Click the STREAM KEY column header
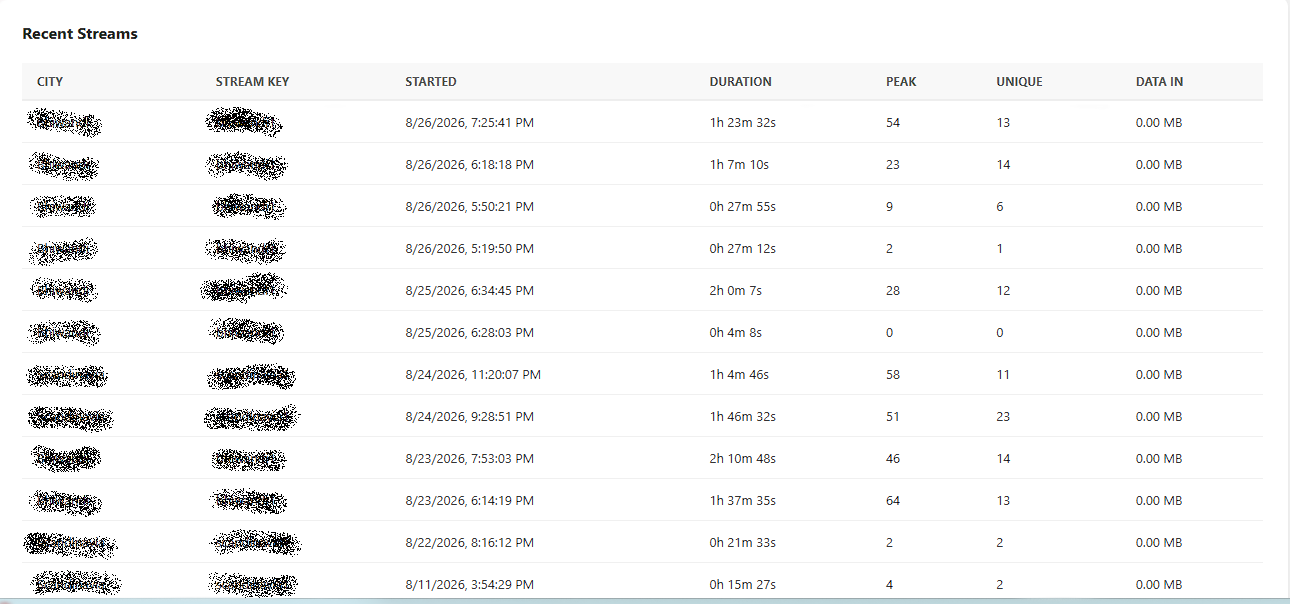The width and height of the screenshot is (1290, 604). click(252, 82)
